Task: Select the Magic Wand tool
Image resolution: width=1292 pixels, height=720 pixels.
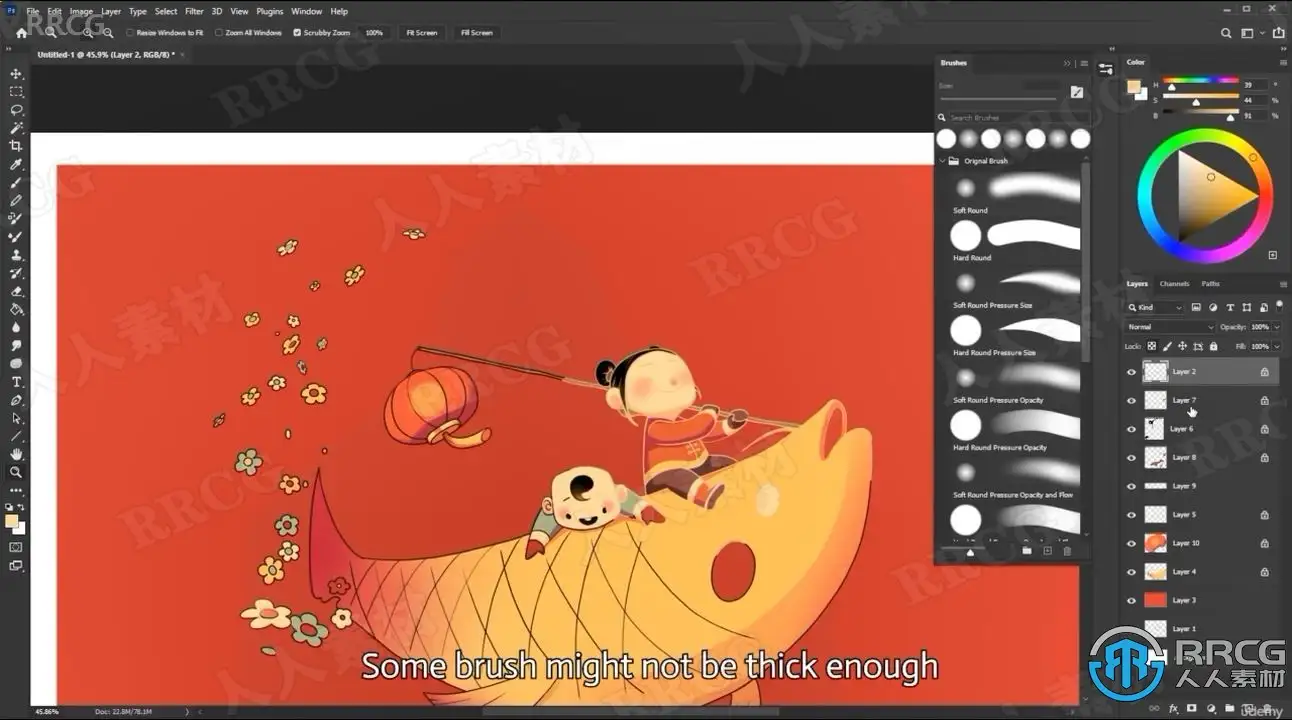Action: (16, 128)
